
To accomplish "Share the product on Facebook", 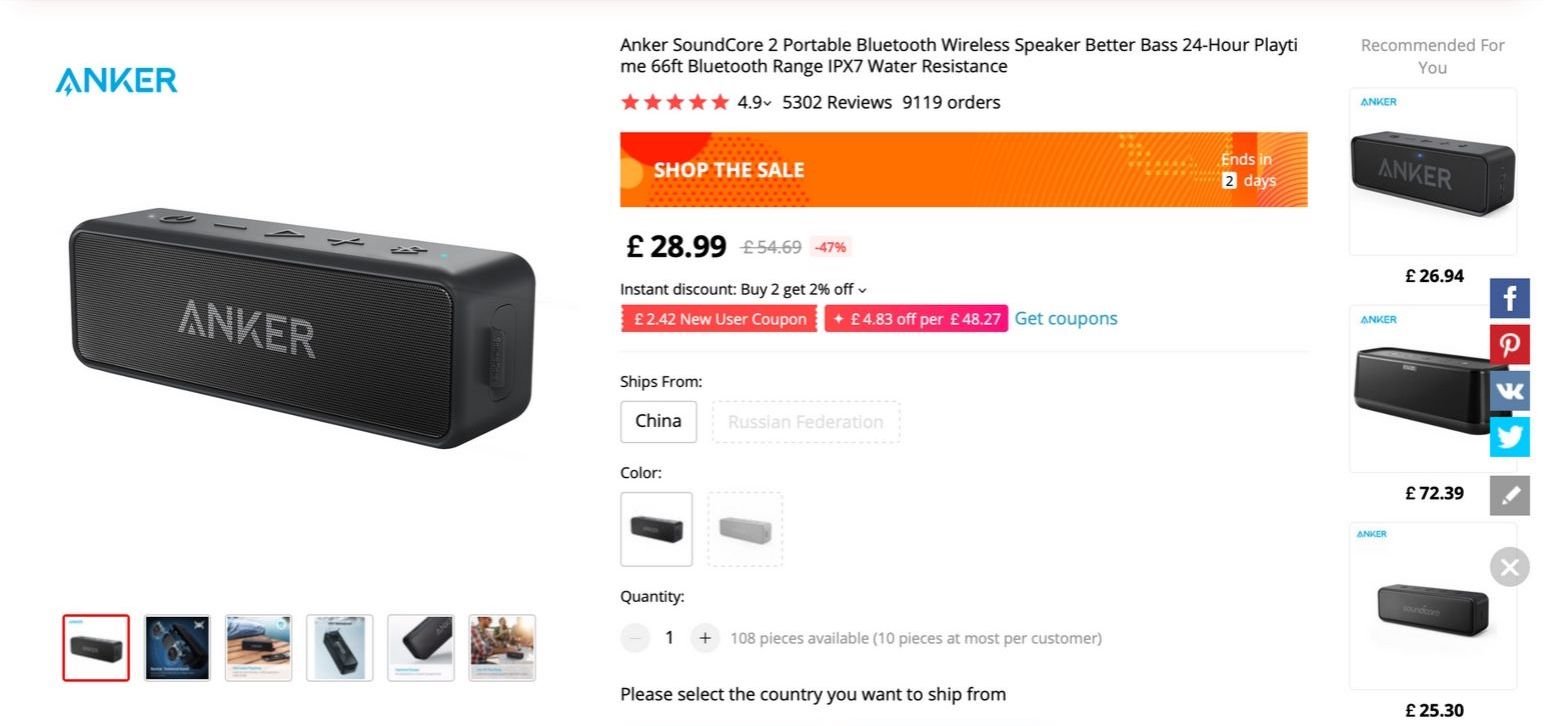I will (x=1509, y=297).
